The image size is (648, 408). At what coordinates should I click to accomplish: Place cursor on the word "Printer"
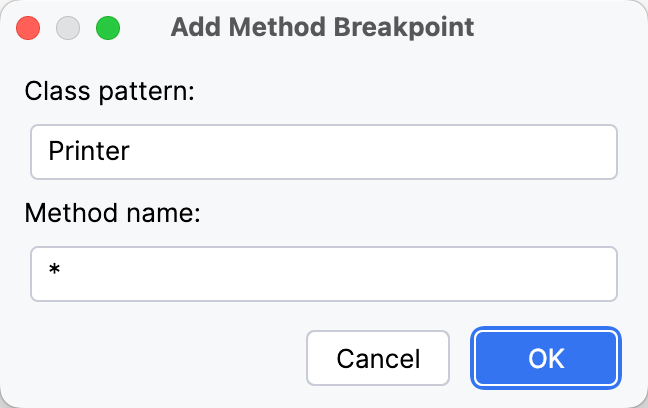click(x=89, y=152)
